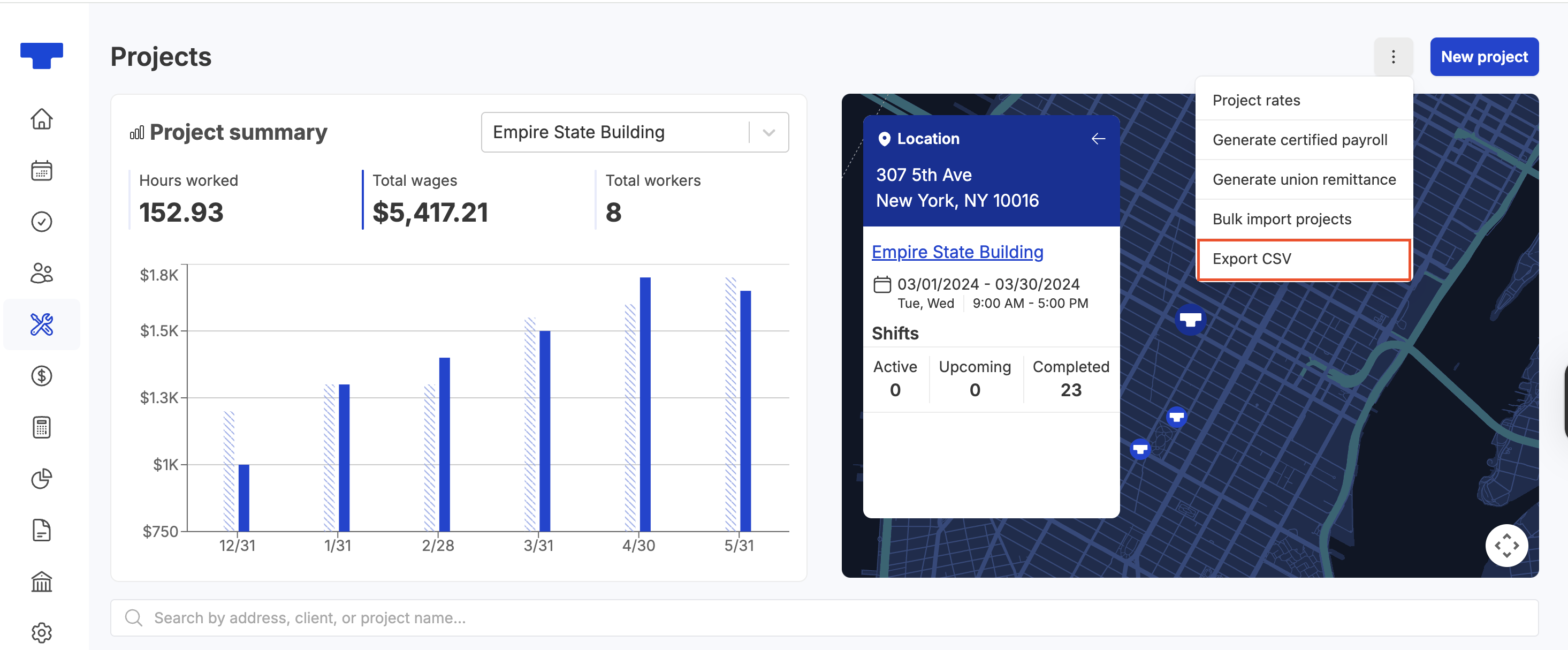The width and height of the screenshot is (1568, 650).
Task: Open the Settings gear icon
Action: 41,633
